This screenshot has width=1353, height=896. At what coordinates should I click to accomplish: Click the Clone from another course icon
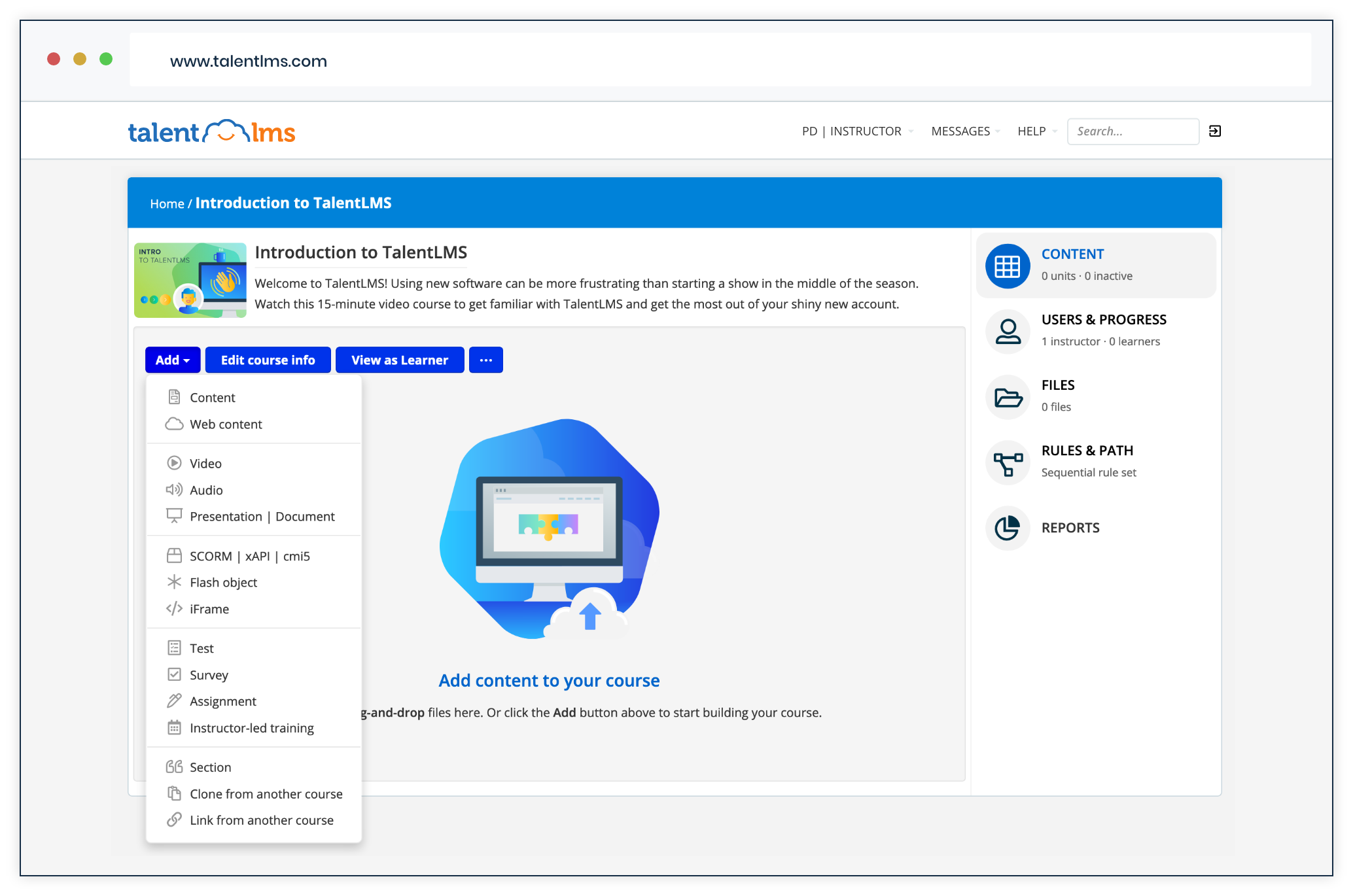coord(174,793)
